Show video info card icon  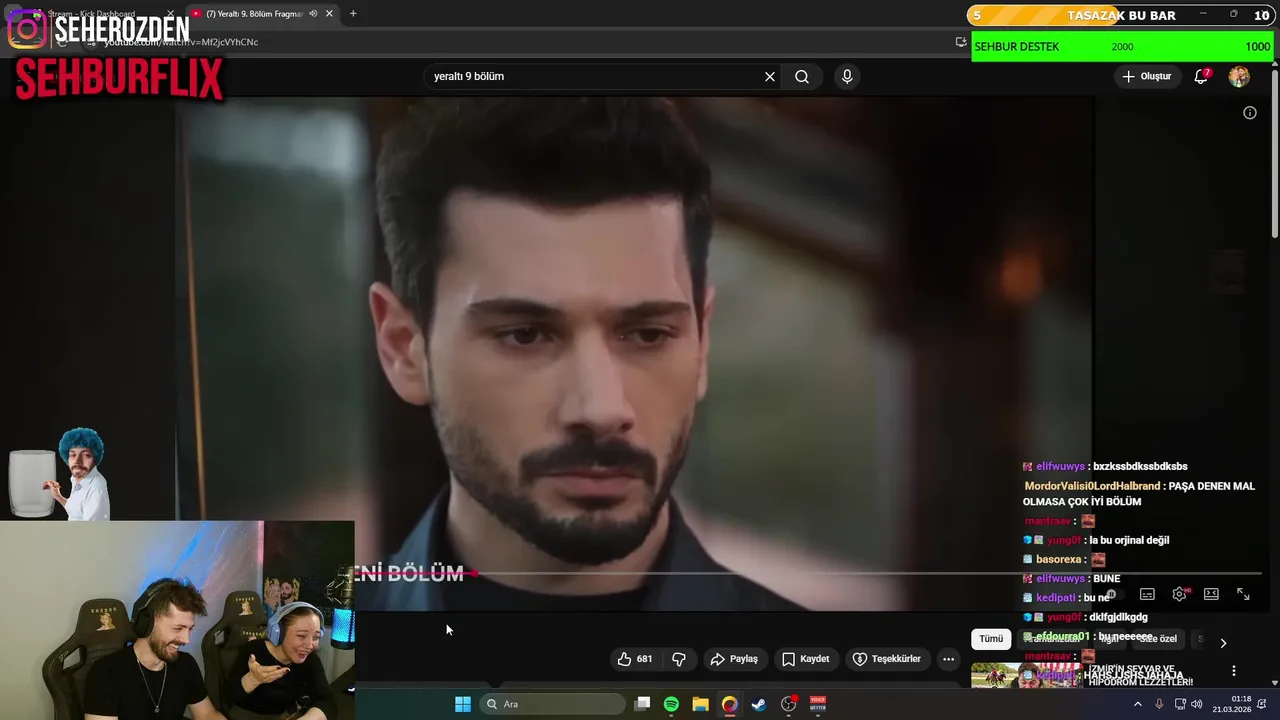point(1250,113)
